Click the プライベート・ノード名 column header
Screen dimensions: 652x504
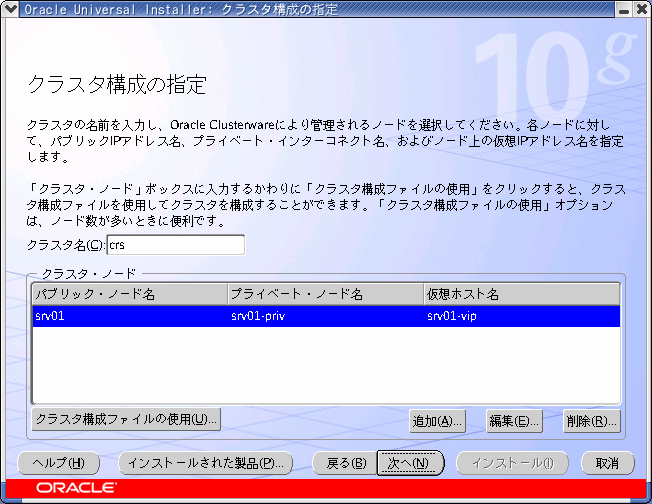coord(326,294)
